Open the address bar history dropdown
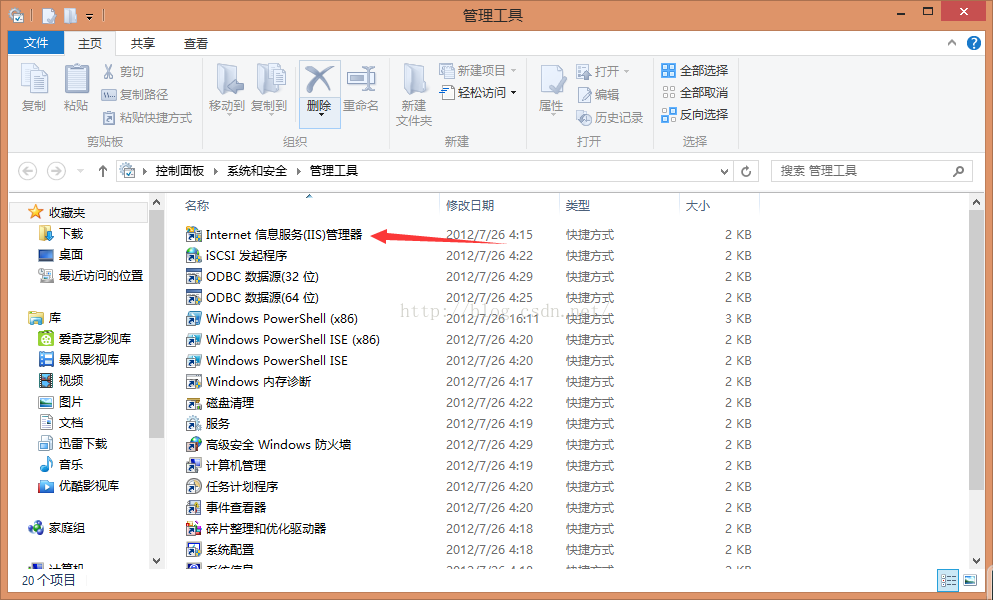 point(724,172)
